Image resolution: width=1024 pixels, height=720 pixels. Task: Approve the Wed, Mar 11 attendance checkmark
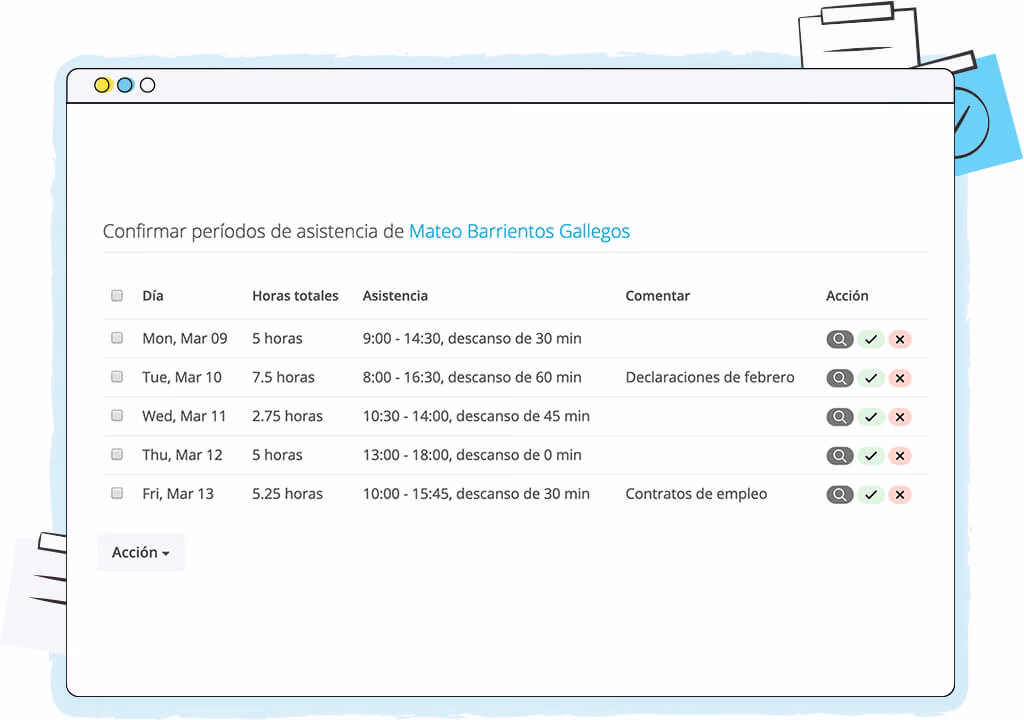click(871, 417)
